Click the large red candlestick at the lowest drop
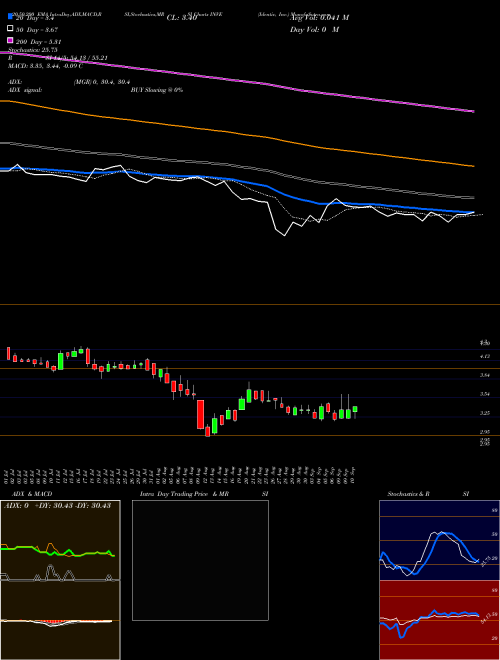The image size is (500, 660). pos(200,414)
